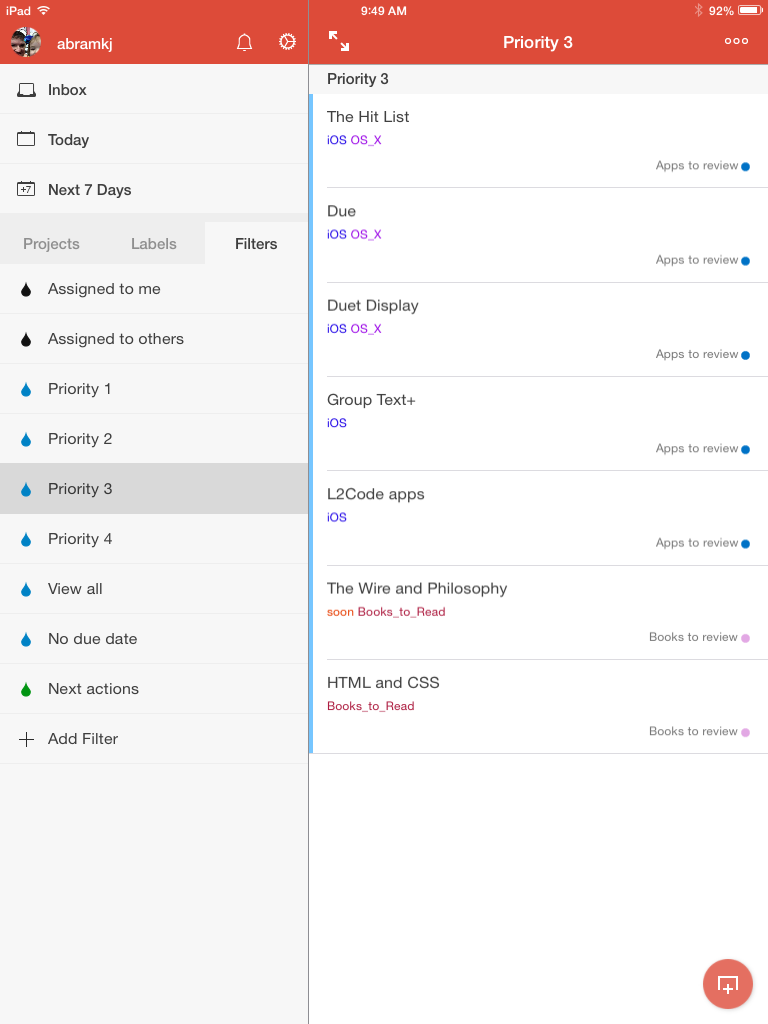
Task: Switch to the Labels tab
Action: point(154,244)
